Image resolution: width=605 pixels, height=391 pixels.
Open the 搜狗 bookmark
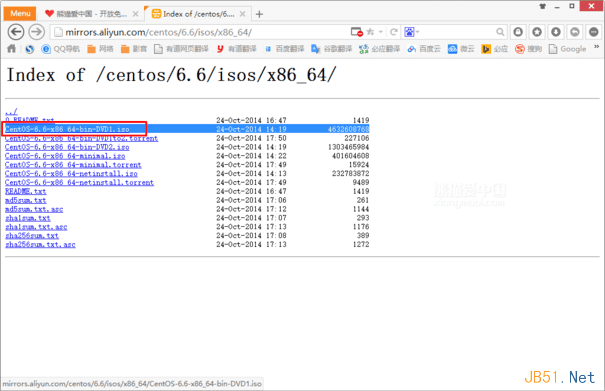pos(529,49)
